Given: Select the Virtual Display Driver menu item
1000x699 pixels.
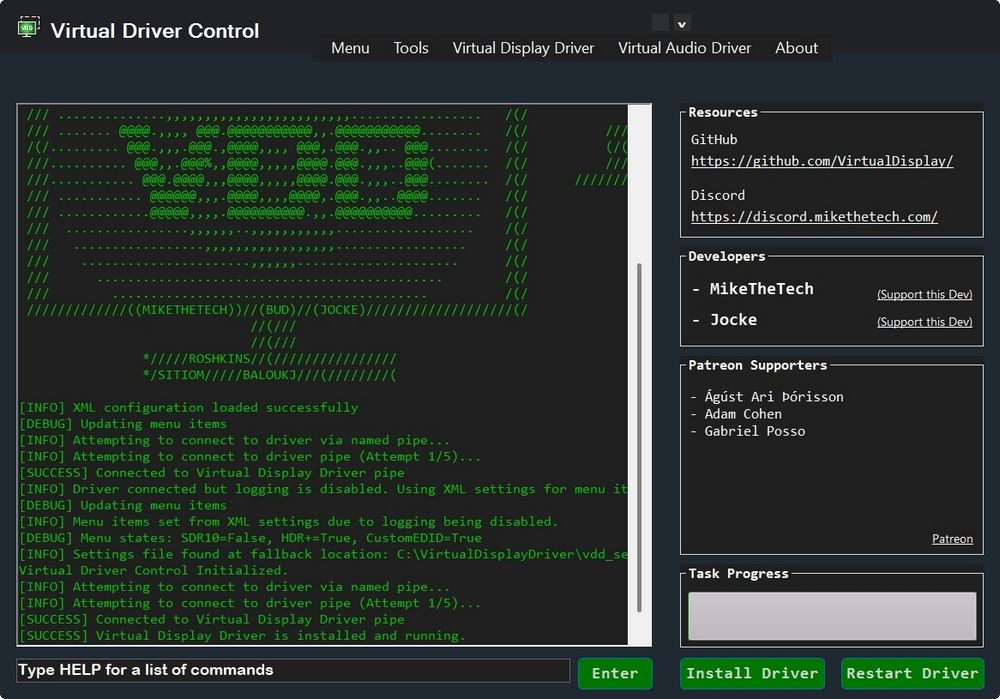Looking at the screenshot, I should [523, 47].
